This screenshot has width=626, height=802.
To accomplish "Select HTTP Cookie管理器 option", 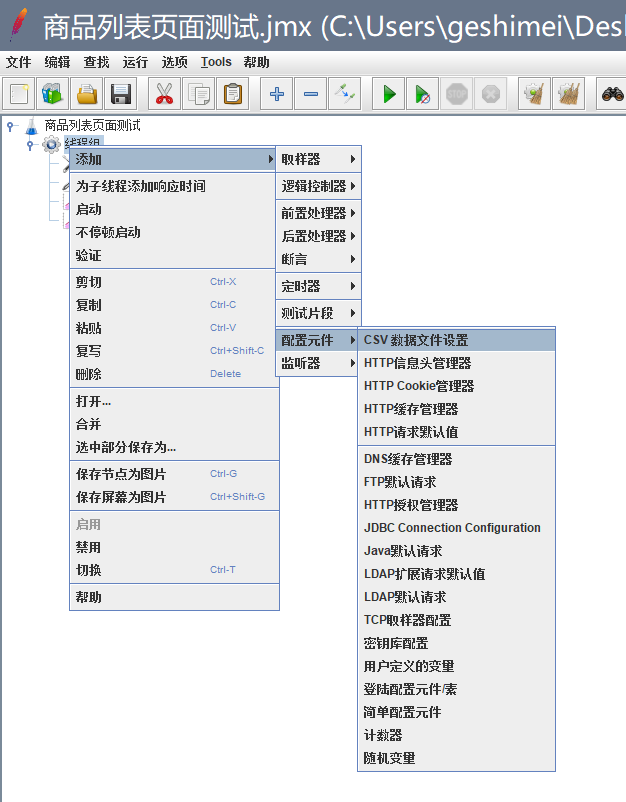I will click(x=456, y=386).
